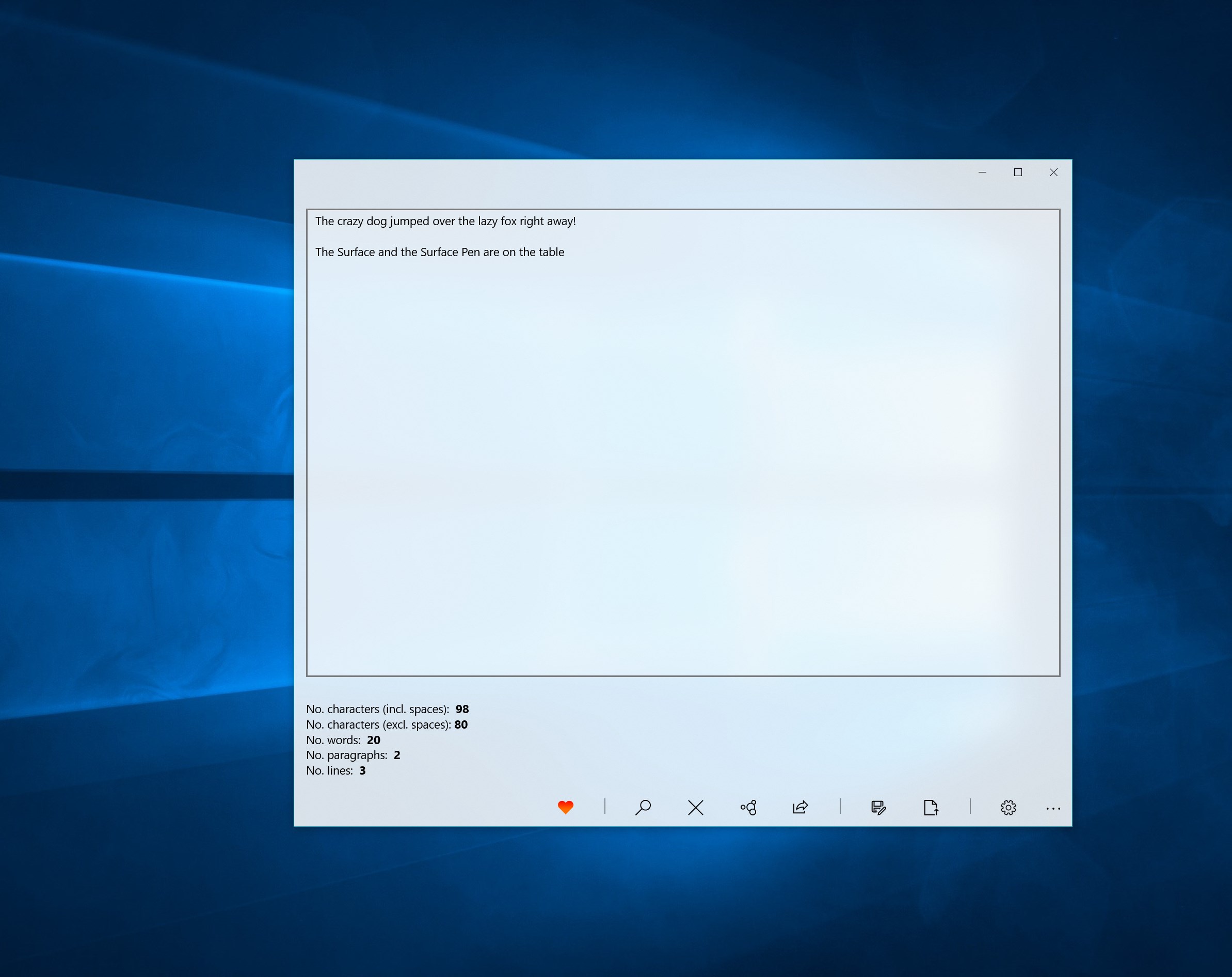Minimize the application window
Screen dimensions: 1232x977
click(x=982, y=172)
